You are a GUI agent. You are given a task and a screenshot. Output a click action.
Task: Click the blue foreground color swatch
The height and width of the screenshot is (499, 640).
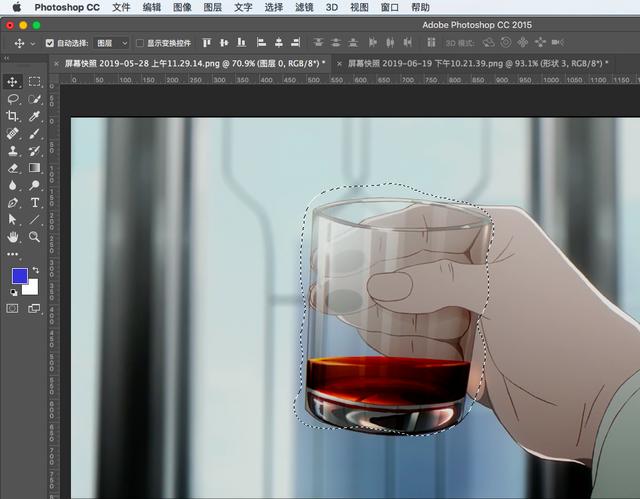click(x=20, y=276)
